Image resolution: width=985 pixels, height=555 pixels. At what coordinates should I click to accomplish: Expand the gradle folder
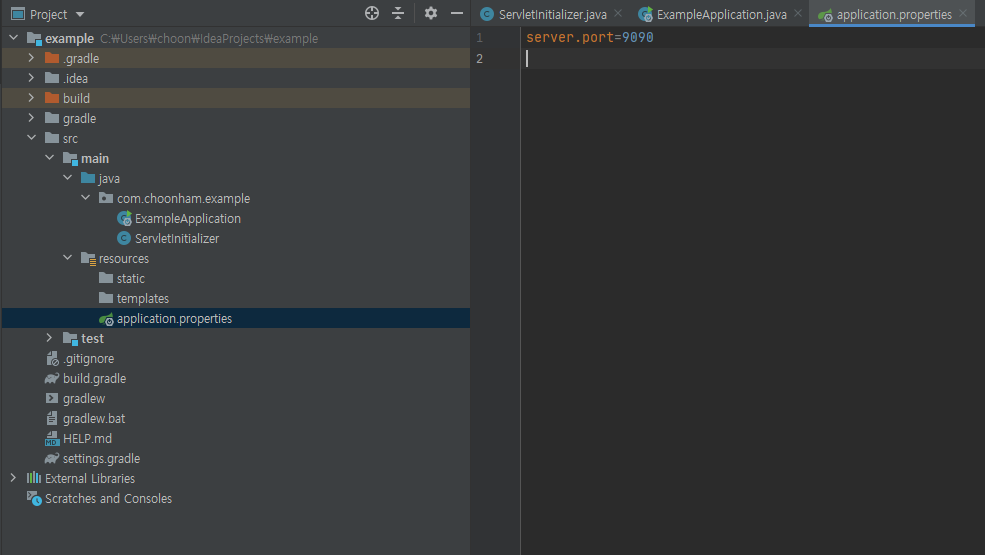(x=31, y=118)
